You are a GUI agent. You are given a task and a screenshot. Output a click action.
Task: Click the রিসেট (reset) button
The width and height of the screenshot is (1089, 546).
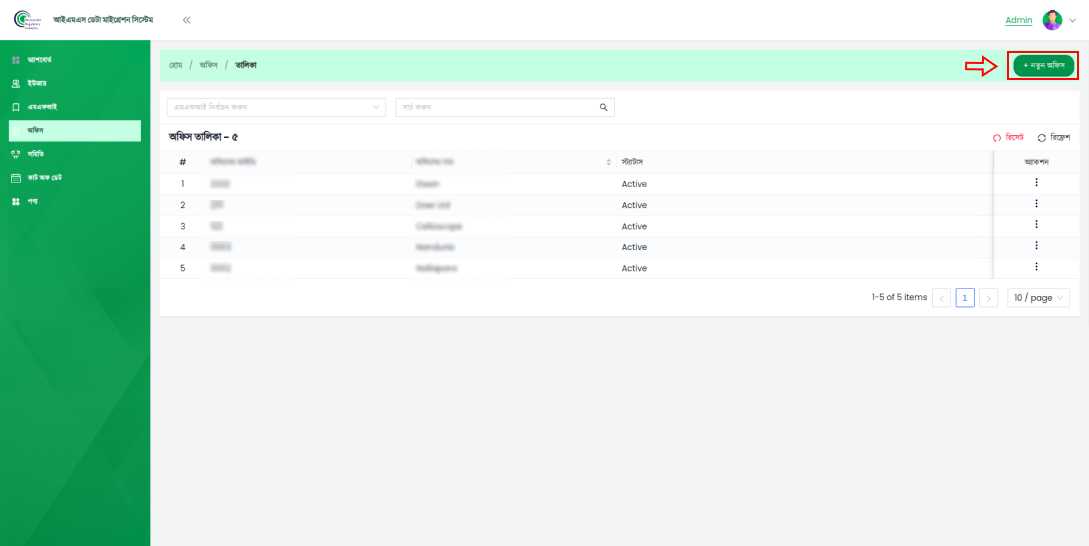(x=1008, y=137)
